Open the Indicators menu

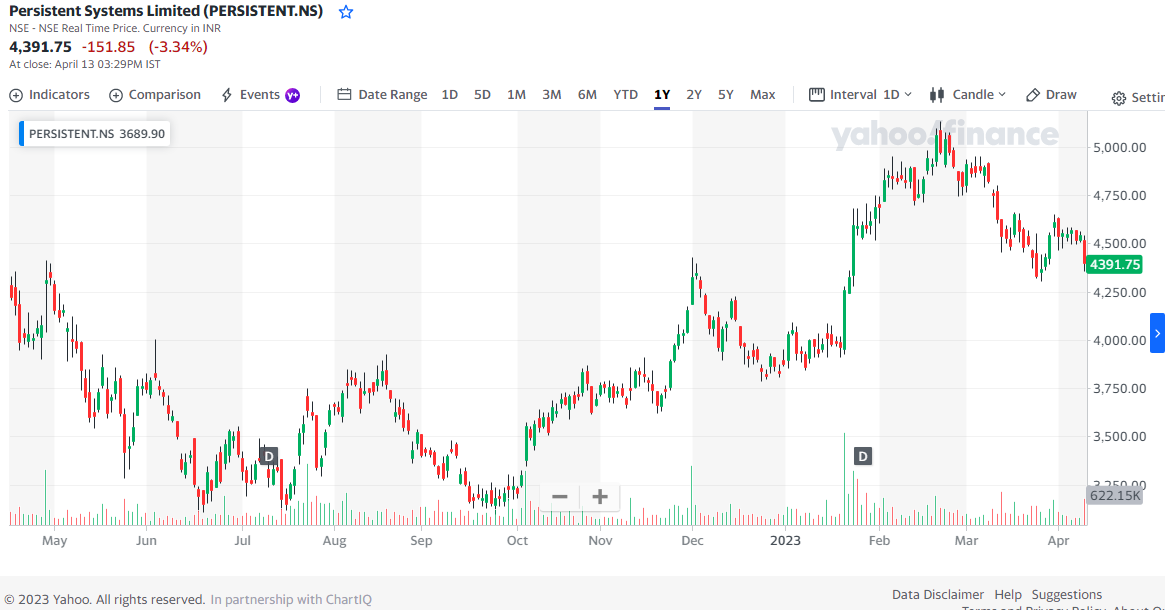49,95
